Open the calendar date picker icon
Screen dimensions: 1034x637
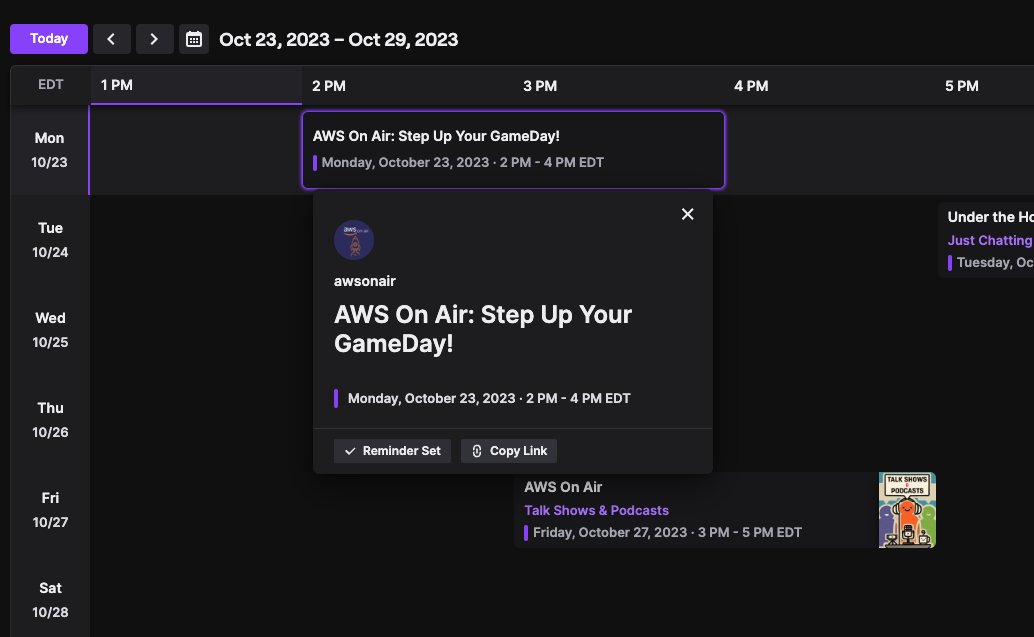(x=194, y=39)
